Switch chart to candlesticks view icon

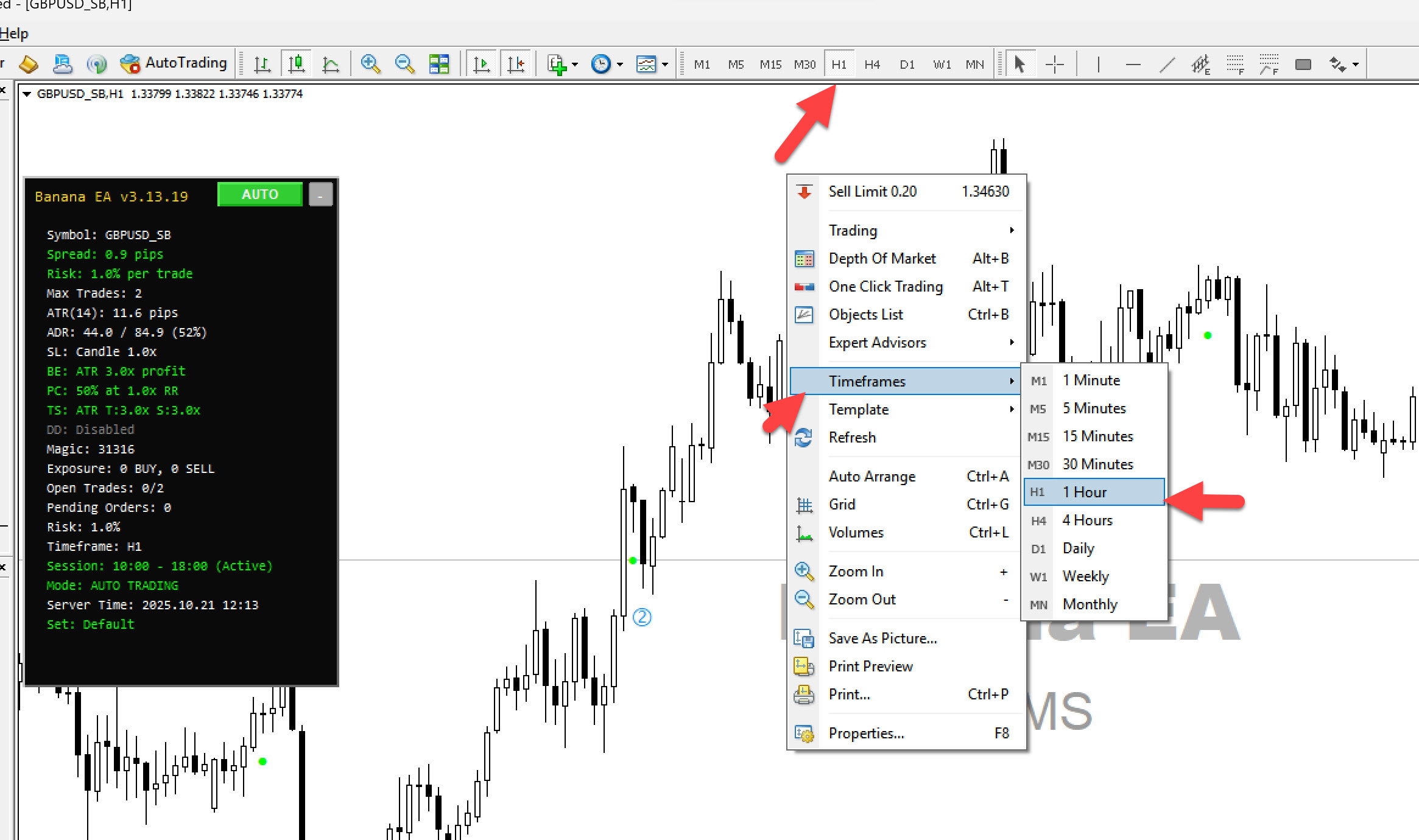click(297, 63)
